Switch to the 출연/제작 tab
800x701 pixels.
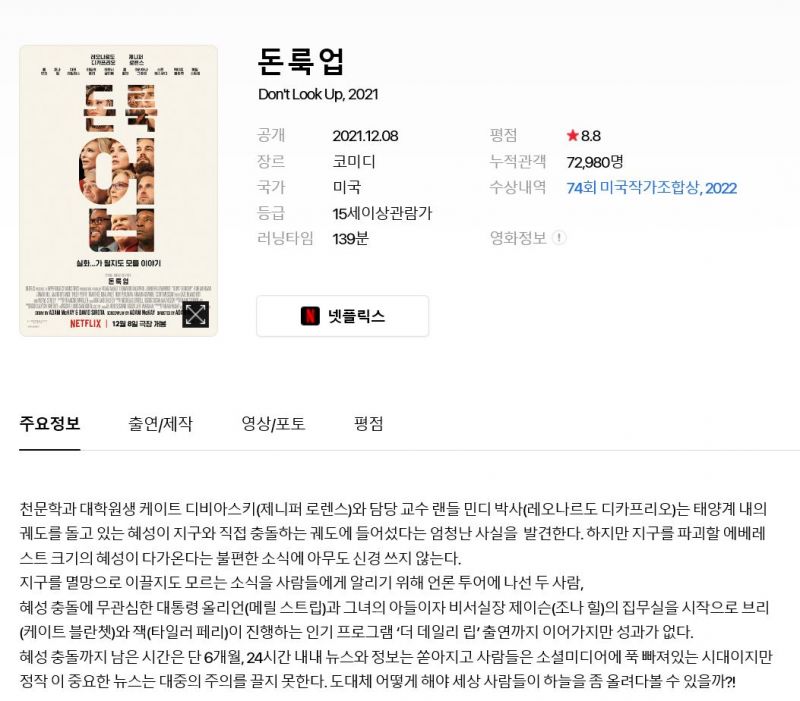click(160, 423)
